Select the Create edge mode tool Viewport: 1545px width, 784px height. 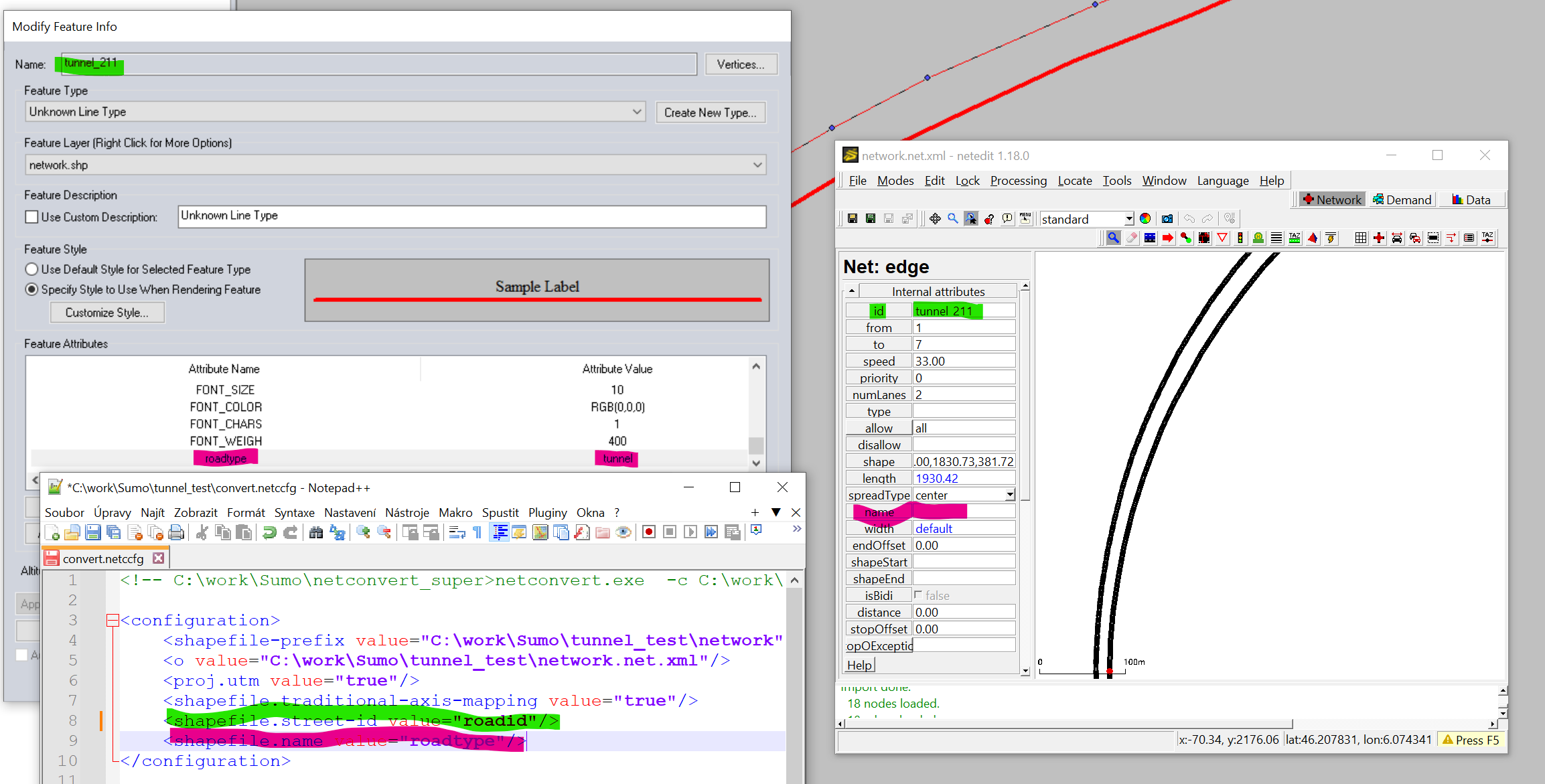(1186, 238)
